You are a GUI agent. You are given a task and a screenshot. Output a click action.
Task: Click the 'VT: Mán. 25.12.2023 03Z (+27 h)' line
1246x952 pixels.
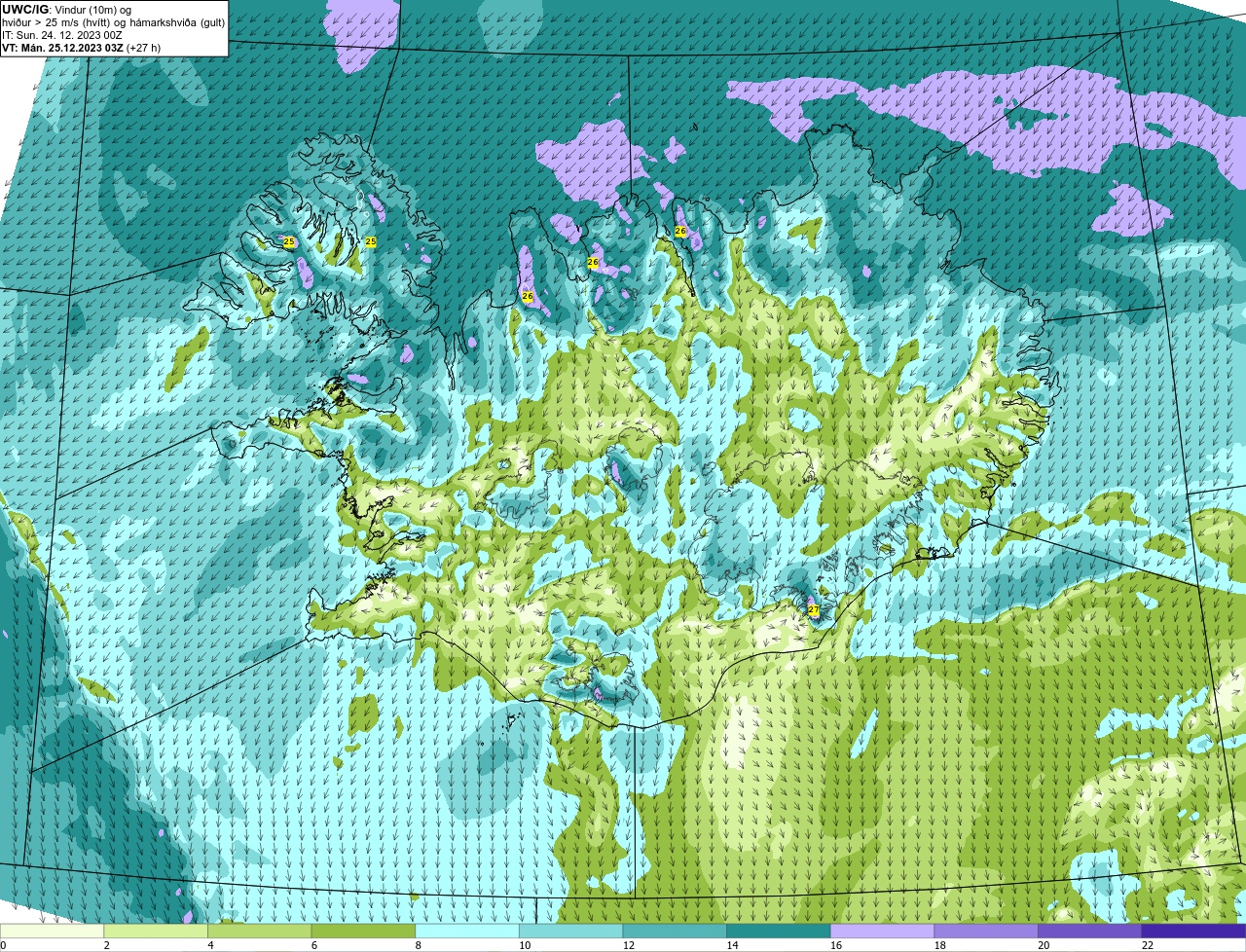(x=81, y=48)
